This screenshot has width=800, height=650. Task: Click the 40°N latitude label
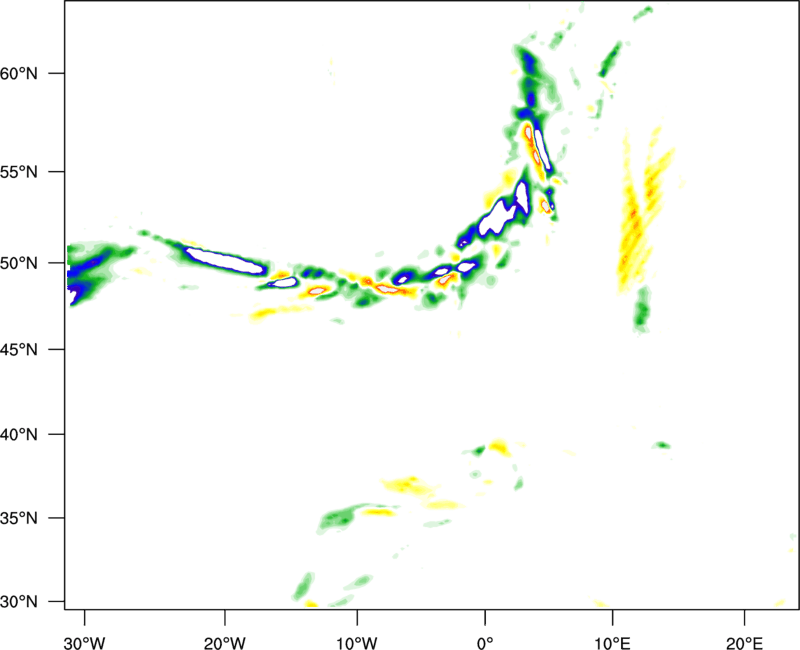tap(19, 435)
